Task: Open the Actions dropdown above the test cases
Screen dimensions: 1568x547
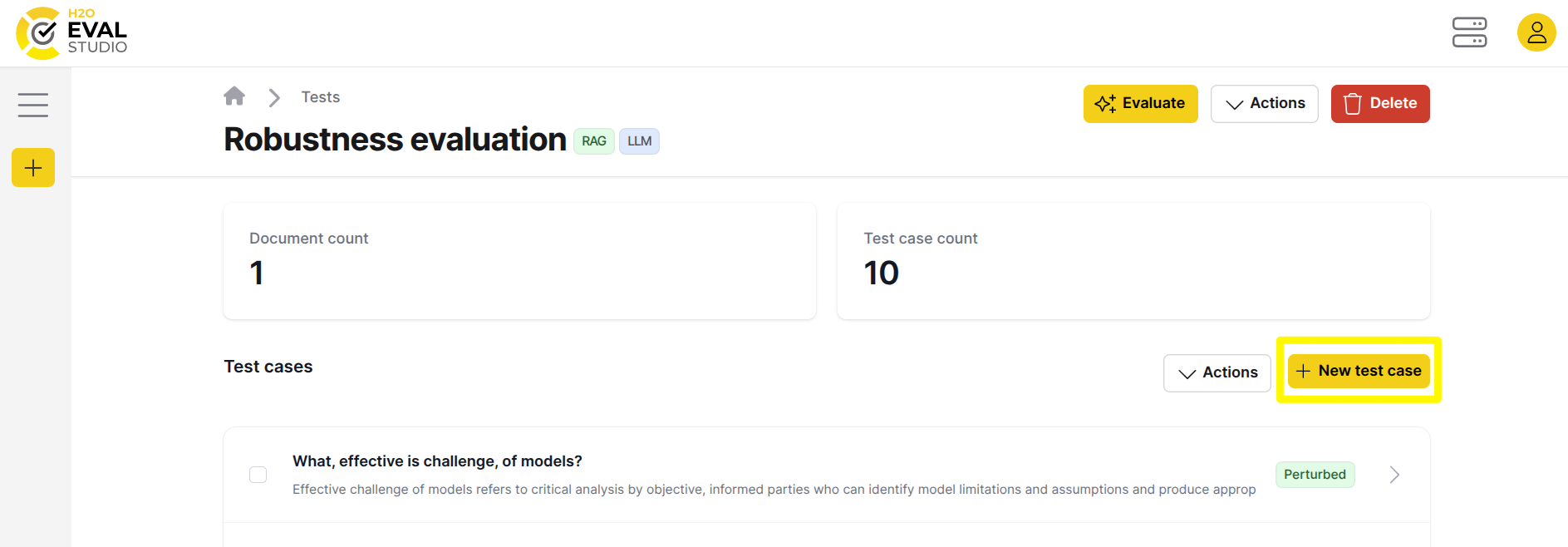Action: click(x=1217, y=372)
